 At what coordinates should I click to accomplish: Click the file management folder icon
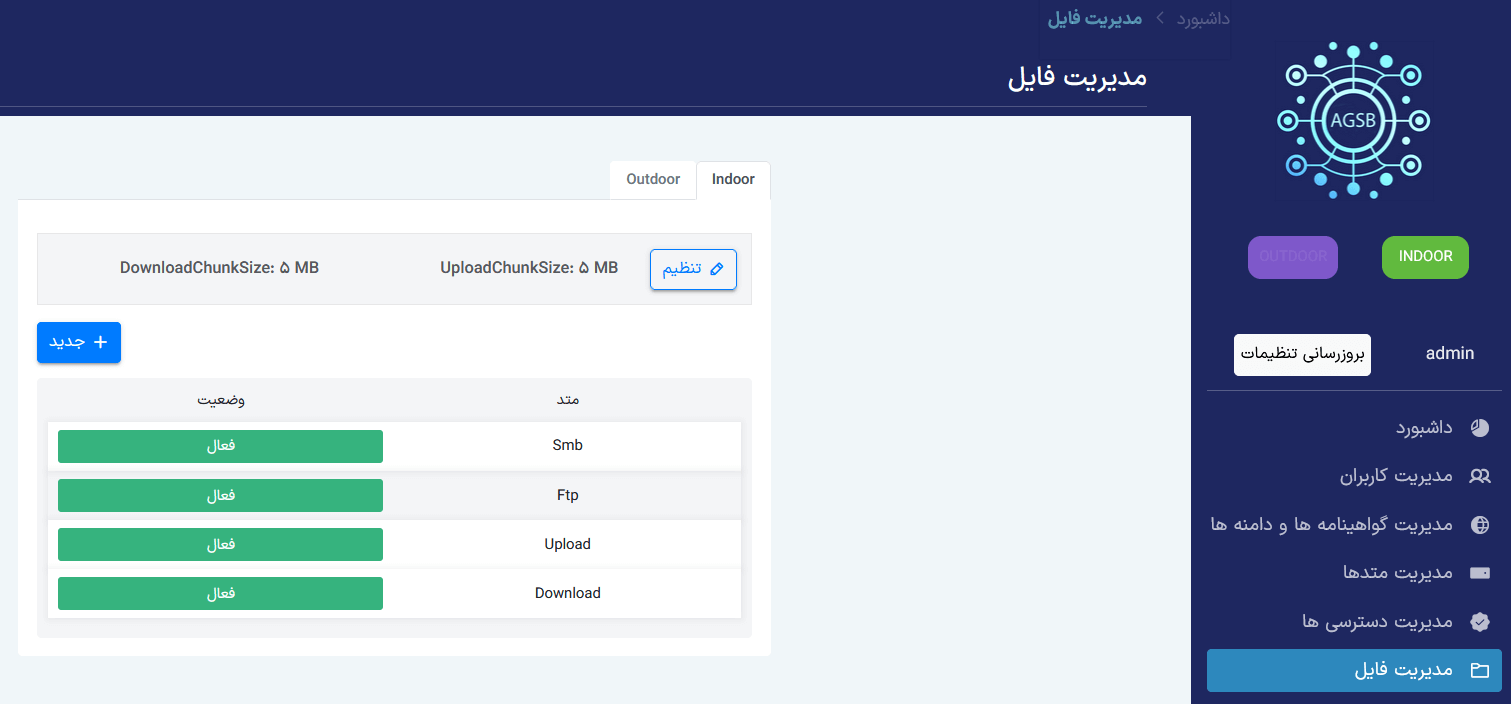click(x=1479, y=670)
